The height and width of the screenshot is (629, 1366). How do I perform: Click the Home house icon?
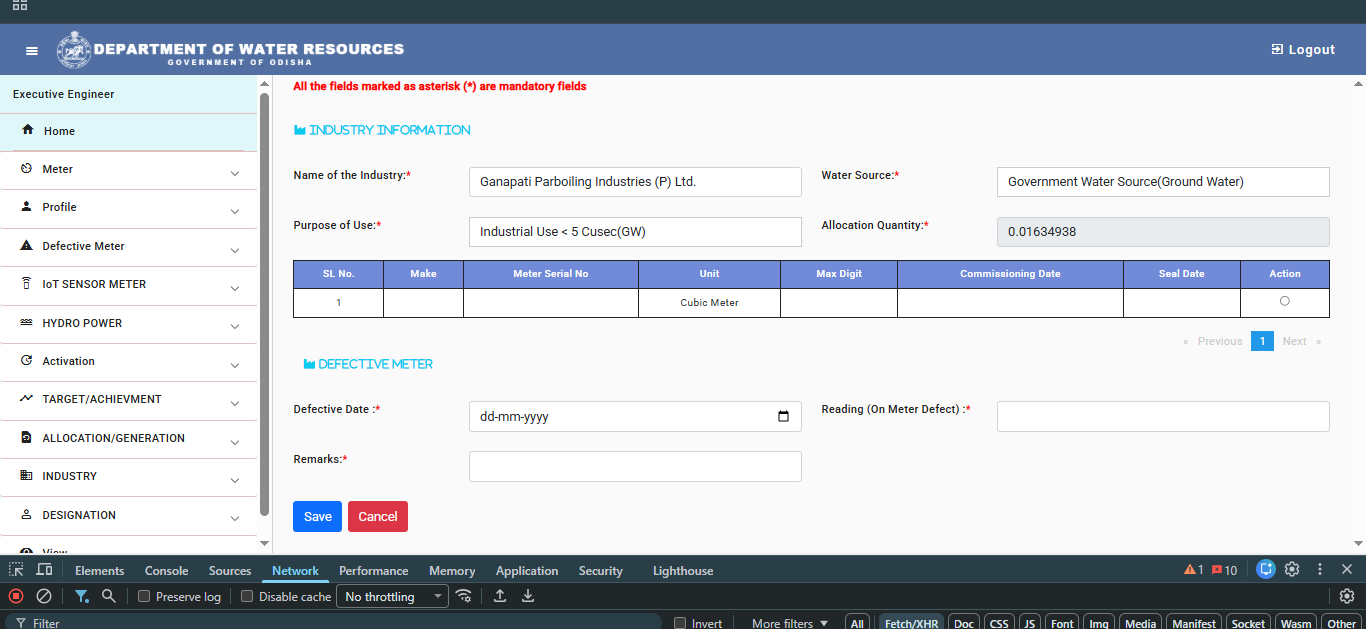[28, 130]
